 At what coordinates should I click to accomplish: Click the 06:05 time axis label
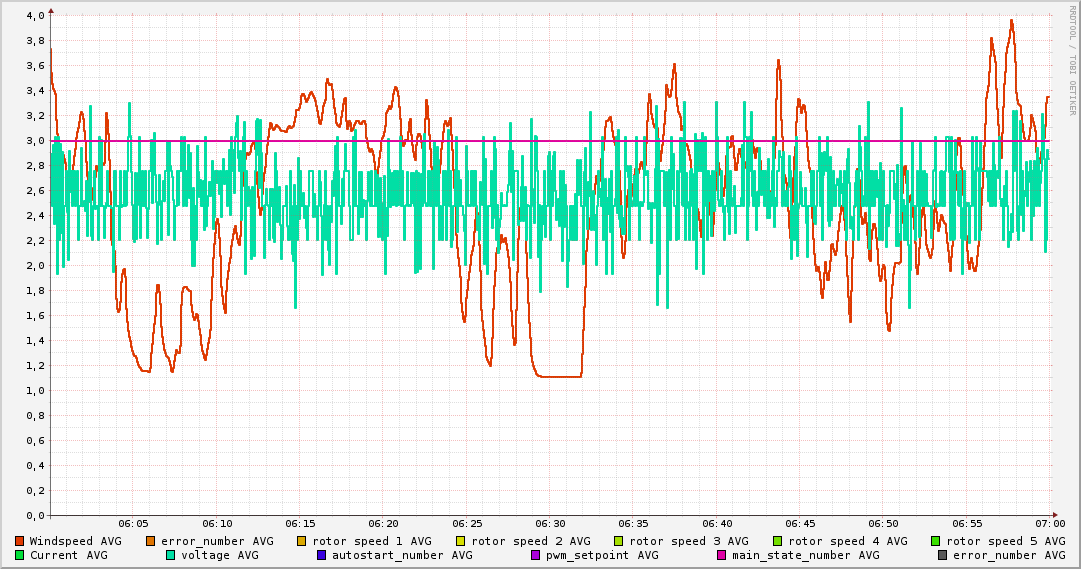[133, 523]
